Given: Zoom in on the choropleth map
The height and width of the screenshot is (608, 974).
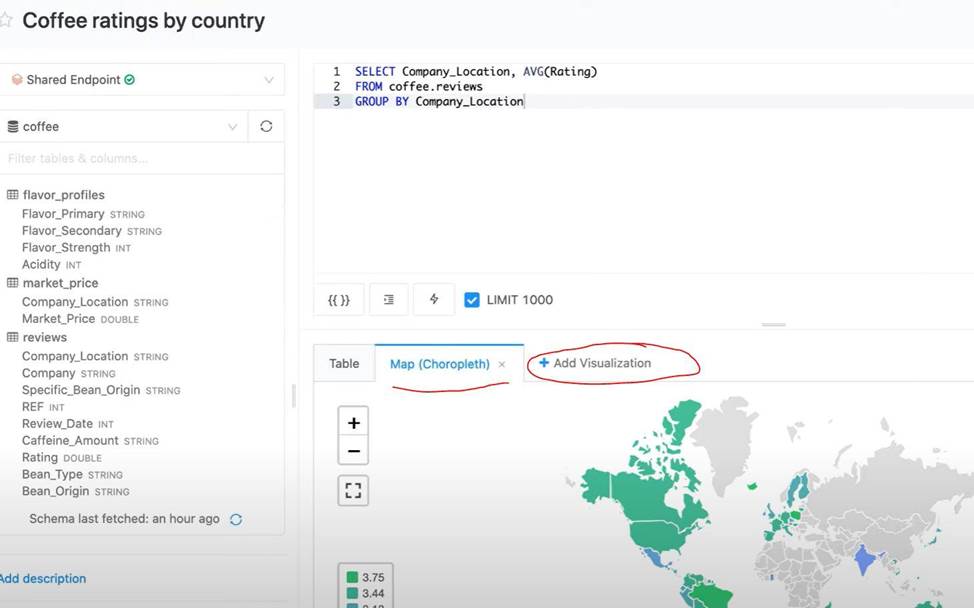Looking at the screenshot, I should 354,423.
